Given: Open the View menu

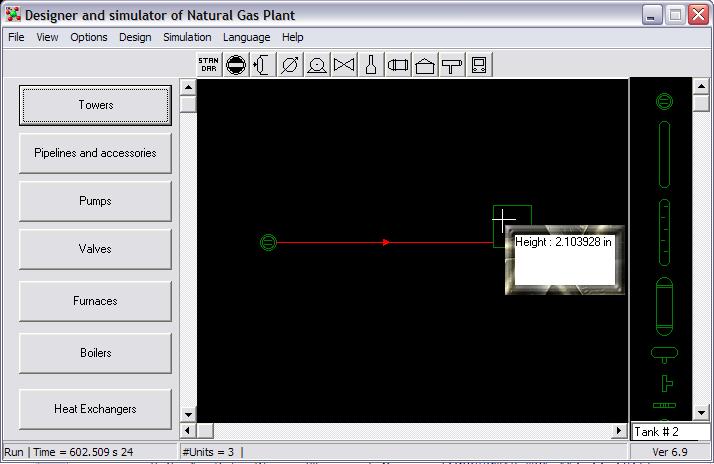Looking at the screenshot, I should (47, 37).
